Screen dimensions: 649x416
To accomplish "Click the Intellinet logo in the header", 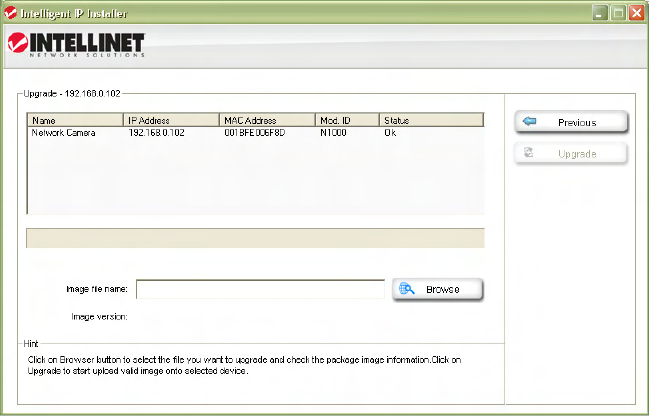I will coord(76,44).
